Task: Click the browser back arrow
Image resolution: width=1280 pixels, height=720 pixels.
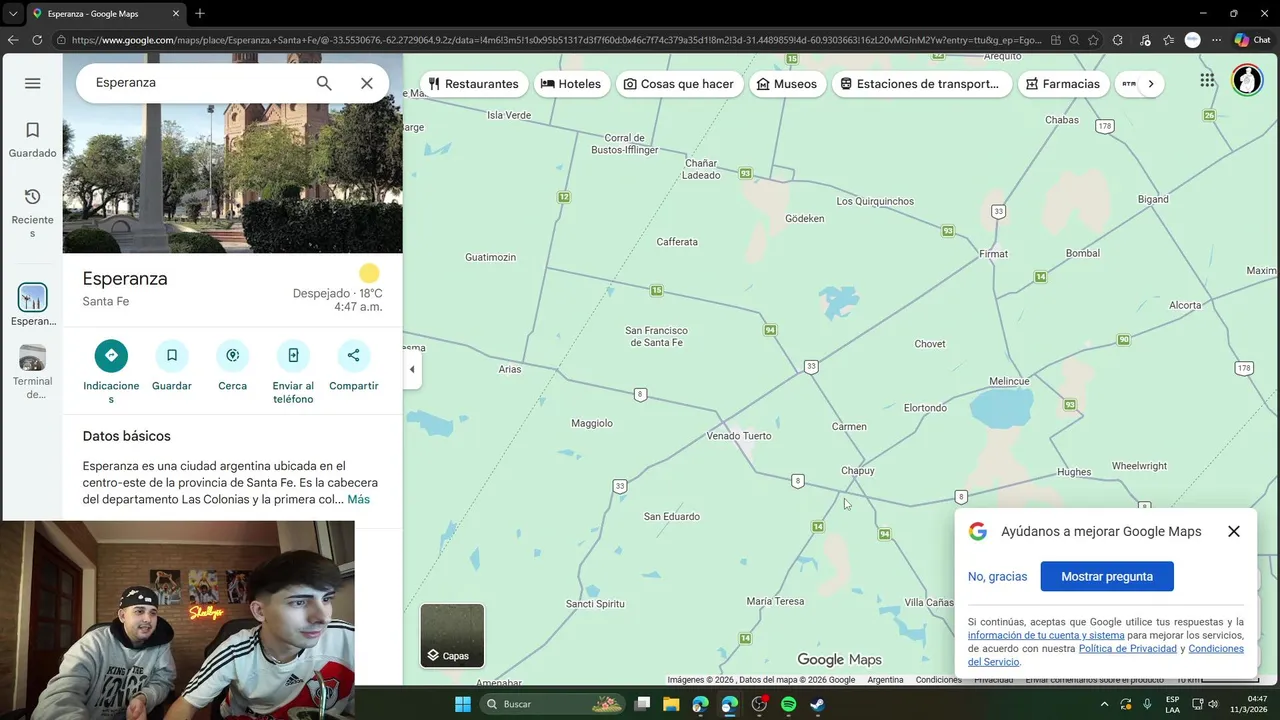Action: pos(13,40)
